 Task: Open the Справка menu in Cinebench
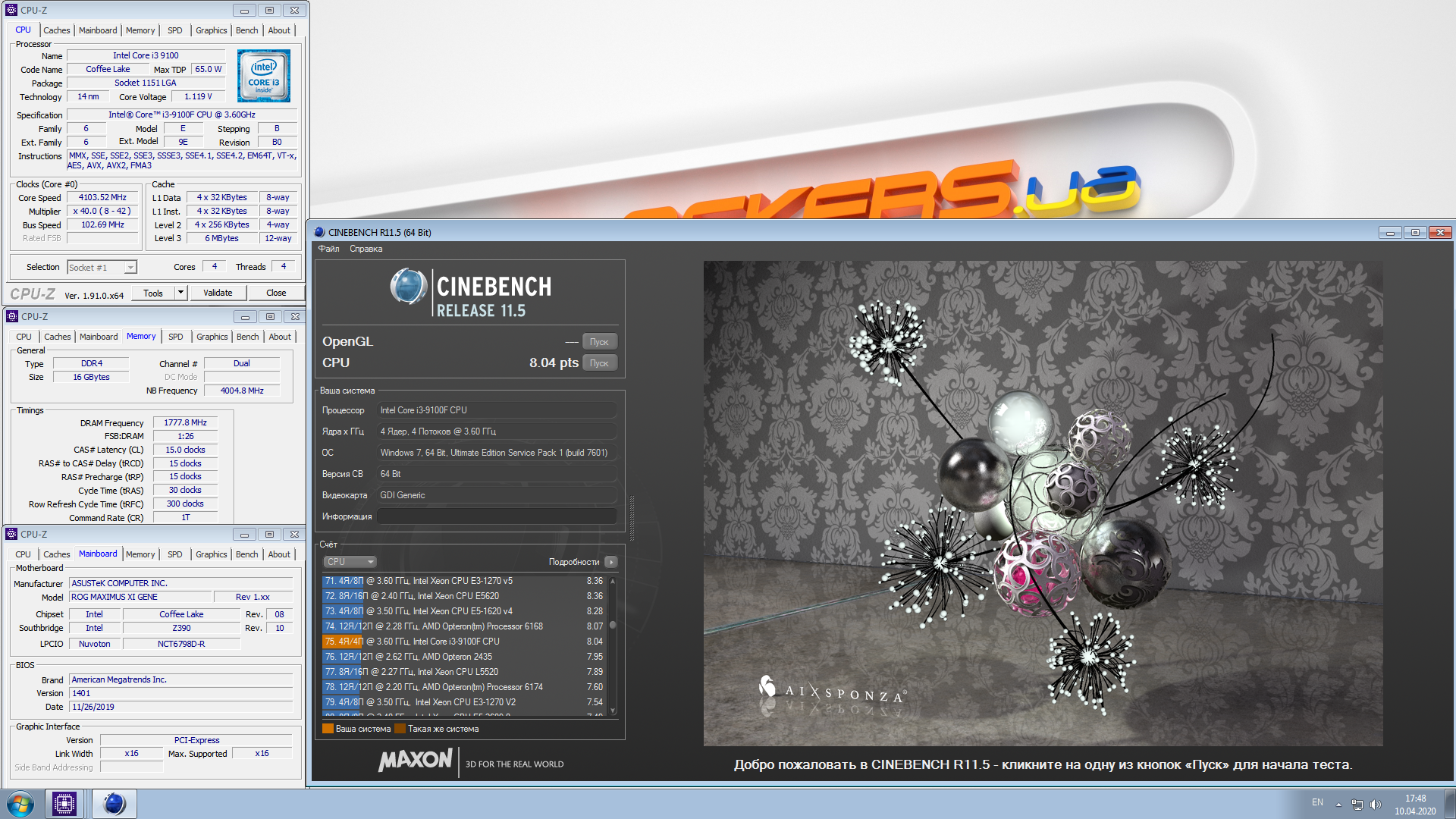[366, 249]
